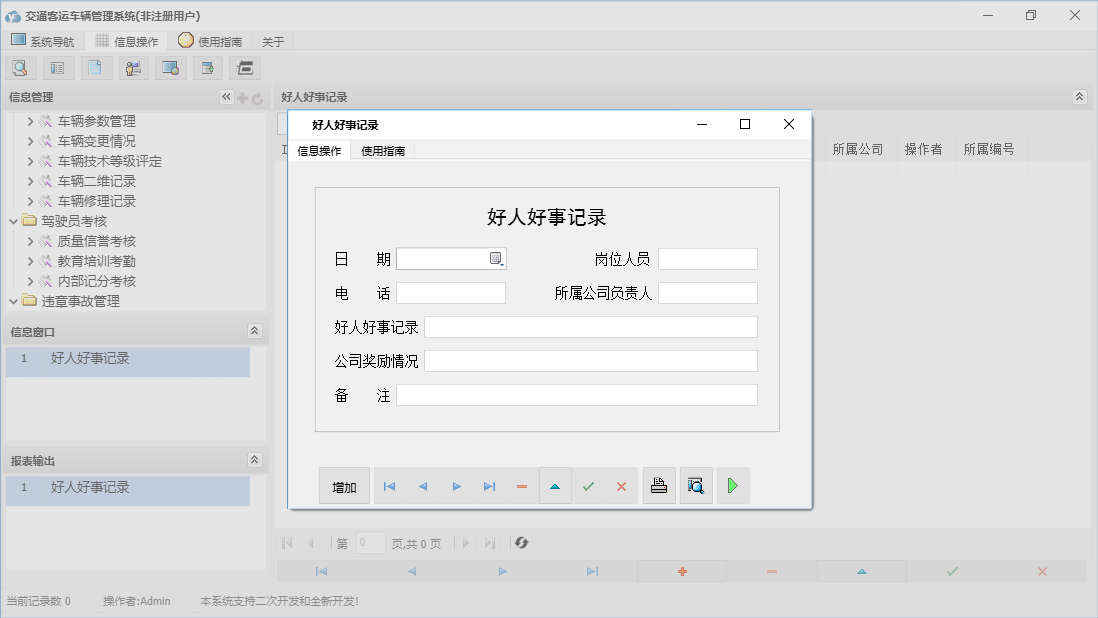Open the 系统导航 menu
This screenshot has width=1098, height=618.
pos(42,41)
